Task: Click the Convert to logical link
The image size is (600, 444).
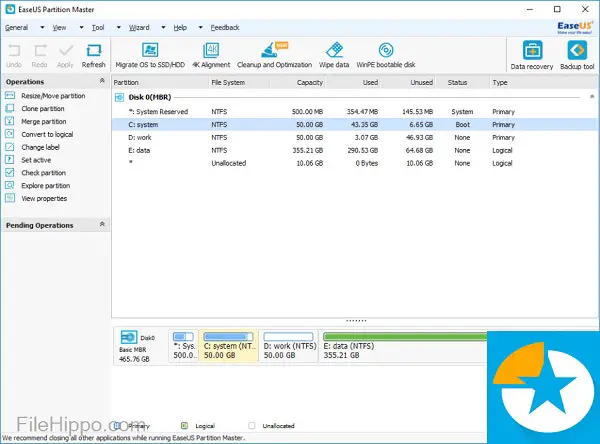Action: tap(47, 134)
